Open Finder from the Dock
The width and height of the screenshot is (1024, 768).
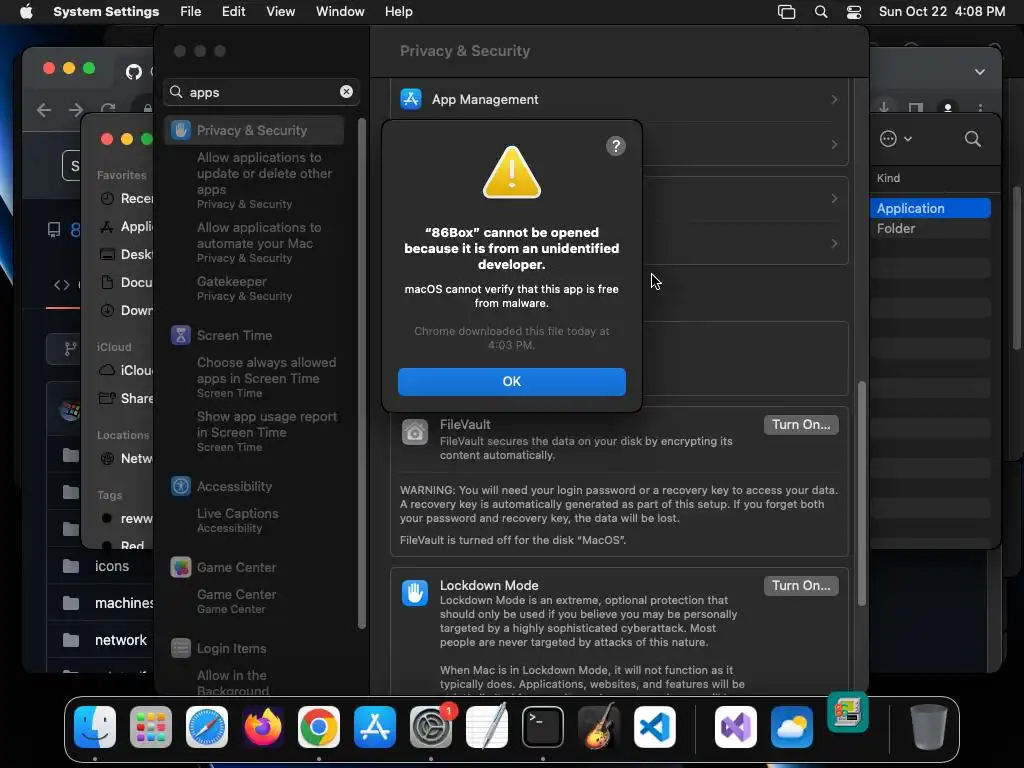coord(95,727)
